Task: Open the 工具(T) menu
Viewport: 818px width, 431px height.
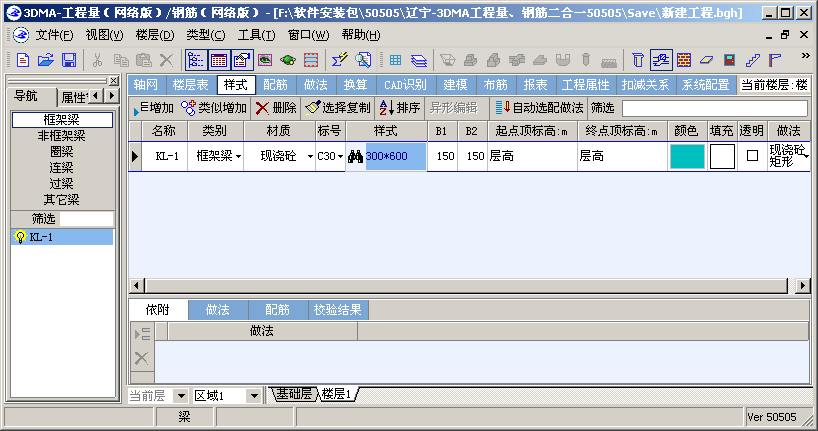Action: pyautogui.click(x=256, y=35)
